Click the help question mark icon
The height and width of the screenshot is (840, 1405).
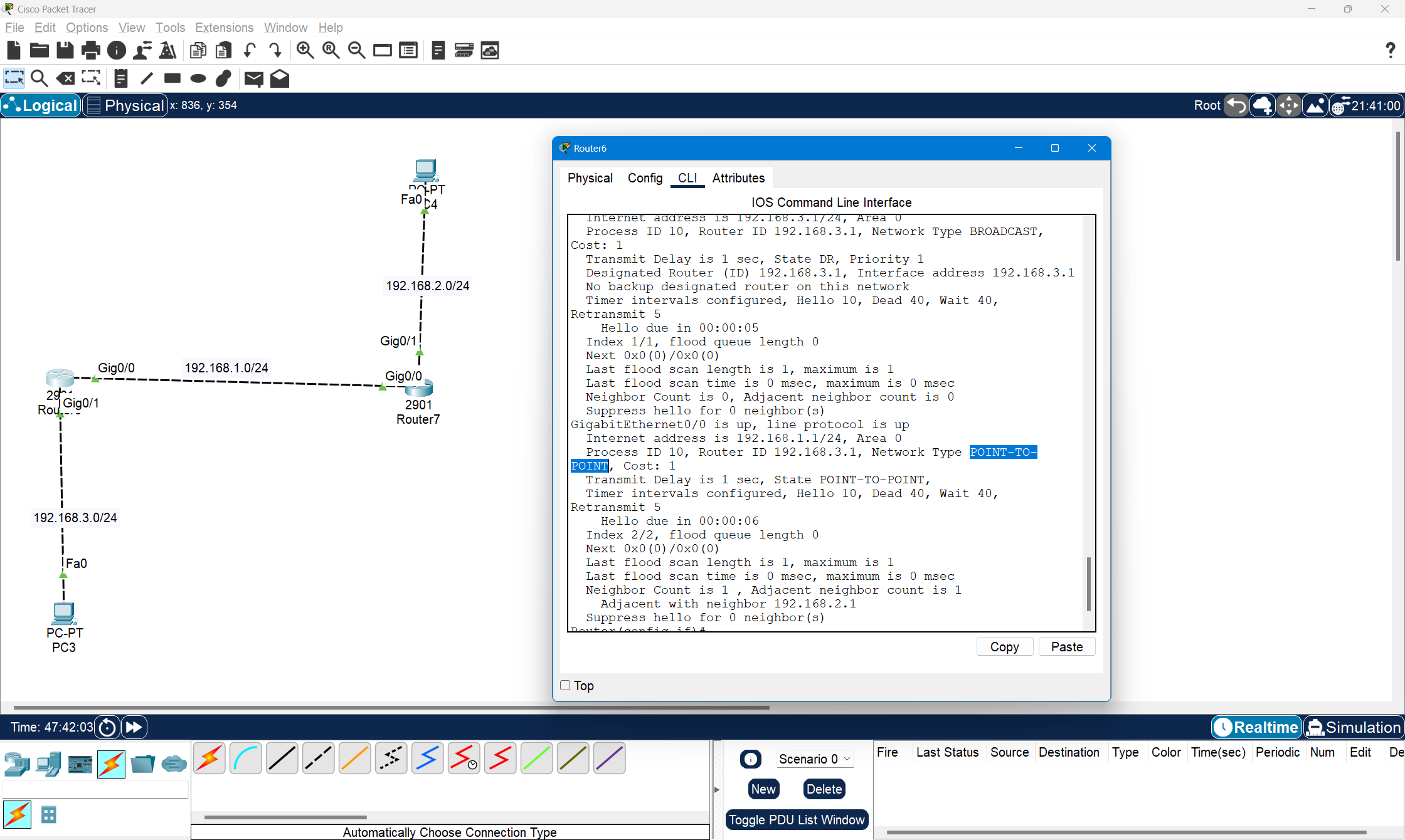tap(1390, 50)
